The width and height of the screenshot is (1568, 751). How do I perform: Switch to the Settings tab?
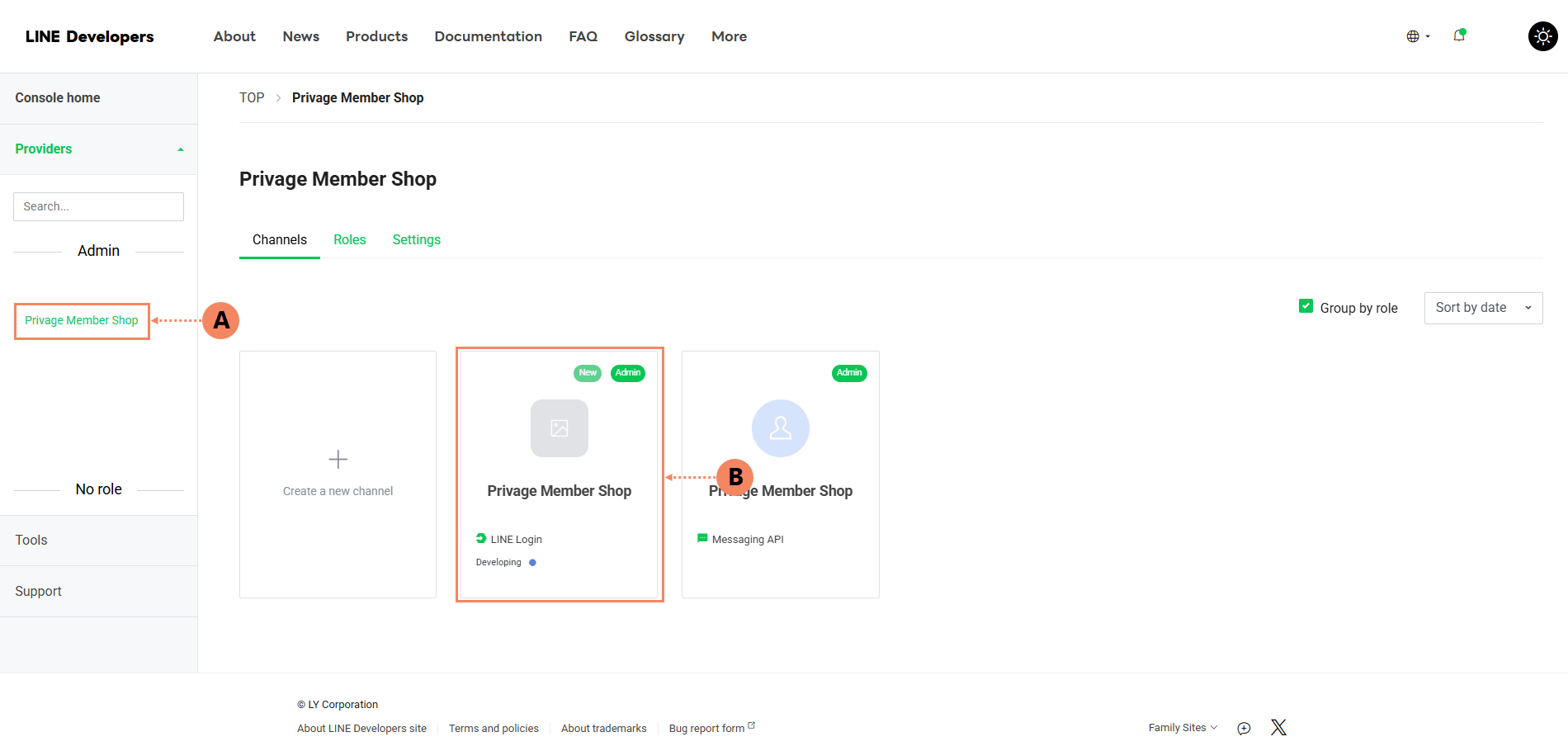416,239
